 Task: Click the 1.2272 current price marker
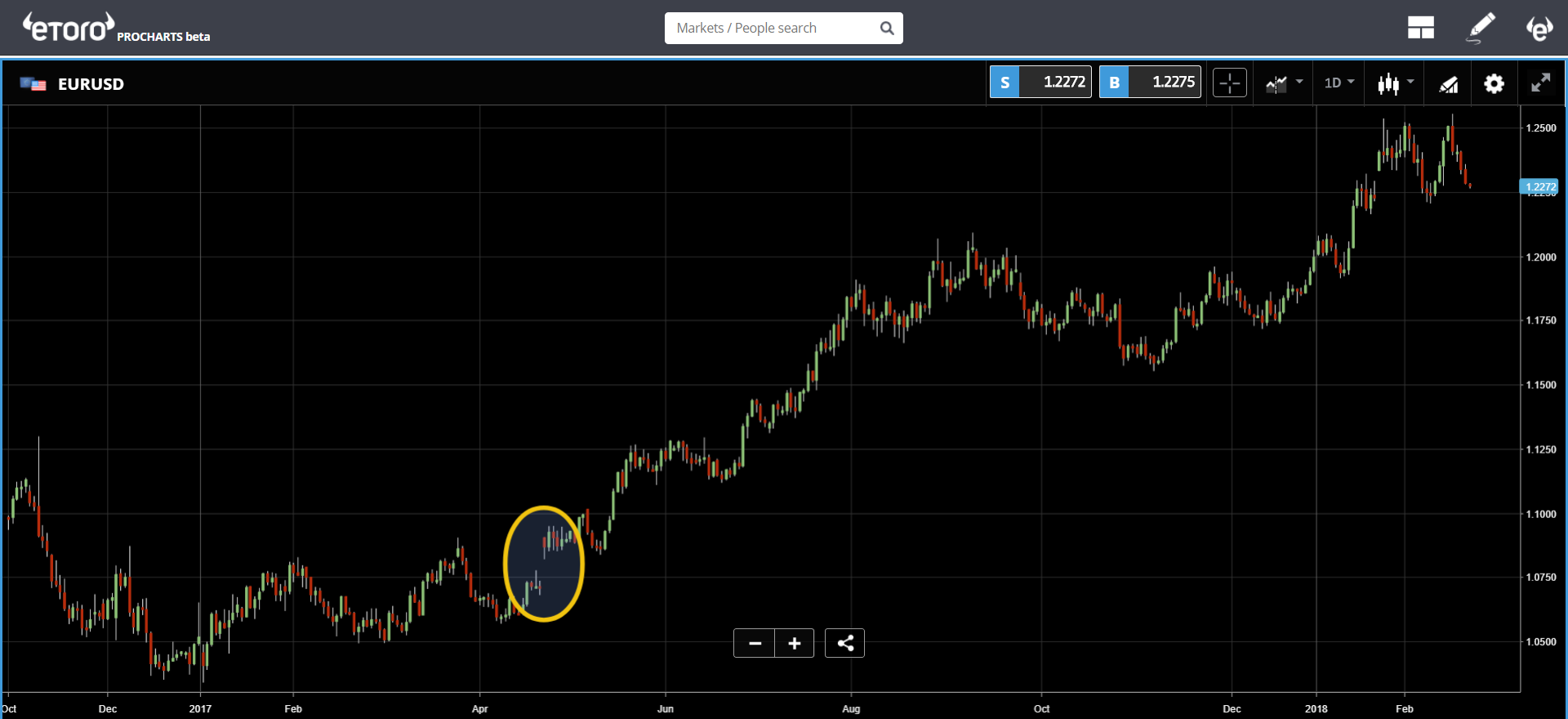point(1540,187)
